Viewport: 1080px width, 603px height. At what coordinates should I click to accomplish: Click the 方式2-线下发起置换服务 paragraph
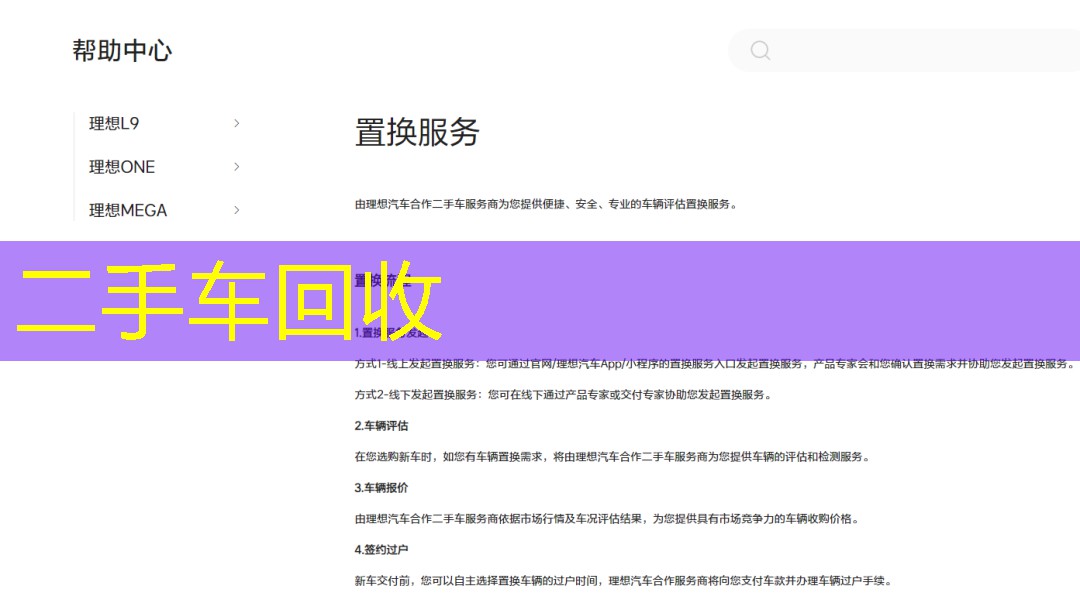coord(563,395)
